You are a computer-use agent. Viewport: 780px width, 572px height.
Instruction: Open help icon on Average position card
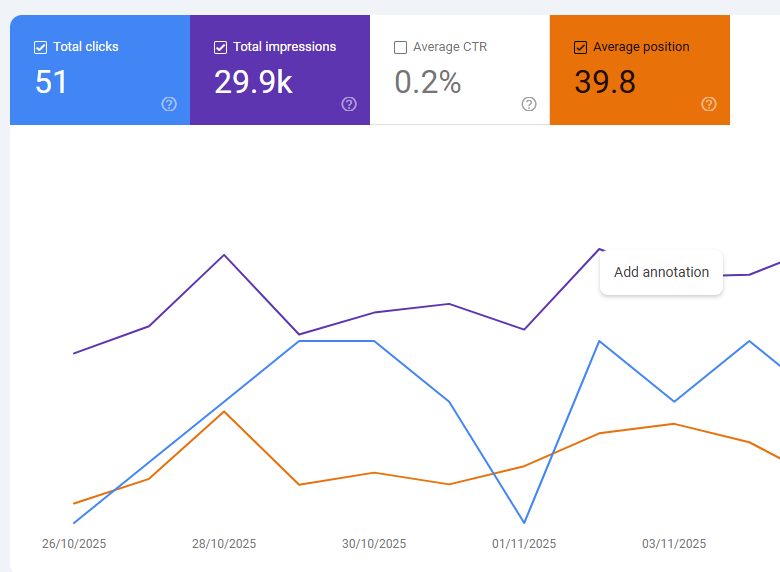[x=709, y=104]
